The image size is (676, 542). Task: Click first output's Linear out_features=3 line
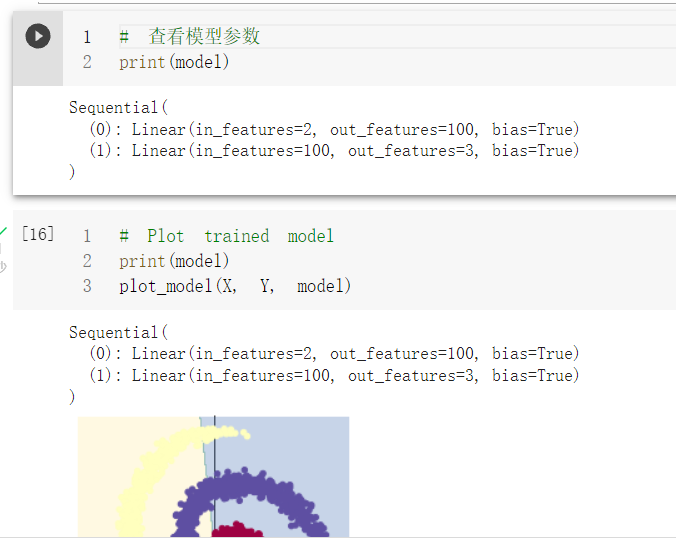click(x=334, y=150)
